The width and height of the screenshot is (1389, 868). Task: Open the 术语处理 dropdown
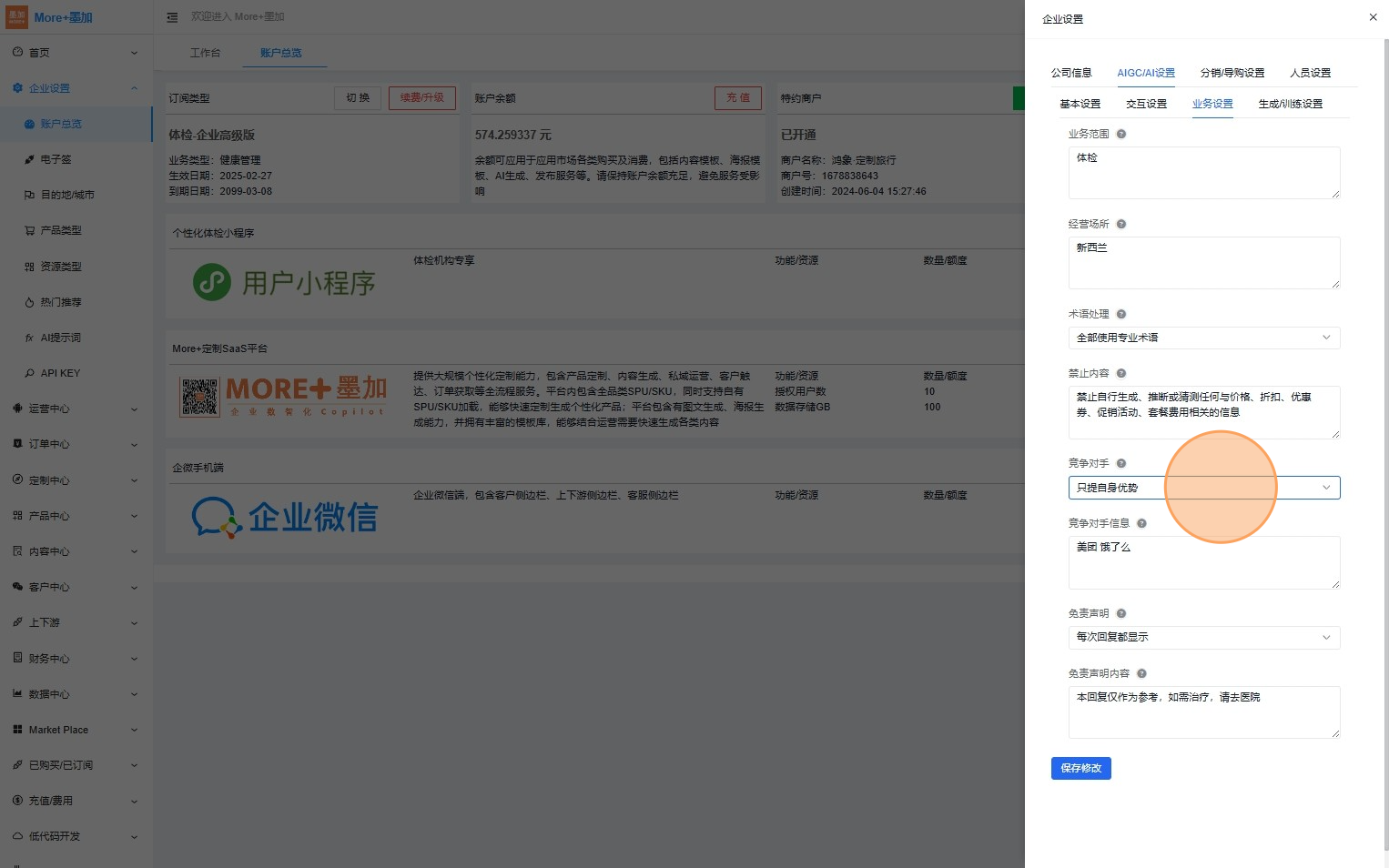pos(1203,338)
